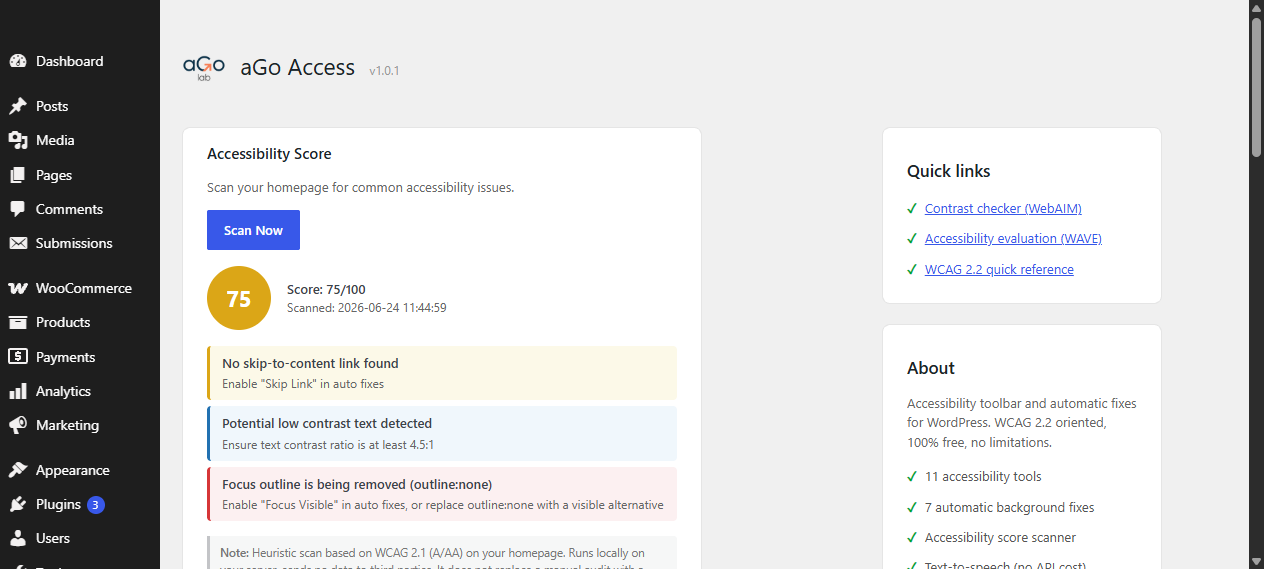Click the yellow 75 score circle

(x=239, y=298)
